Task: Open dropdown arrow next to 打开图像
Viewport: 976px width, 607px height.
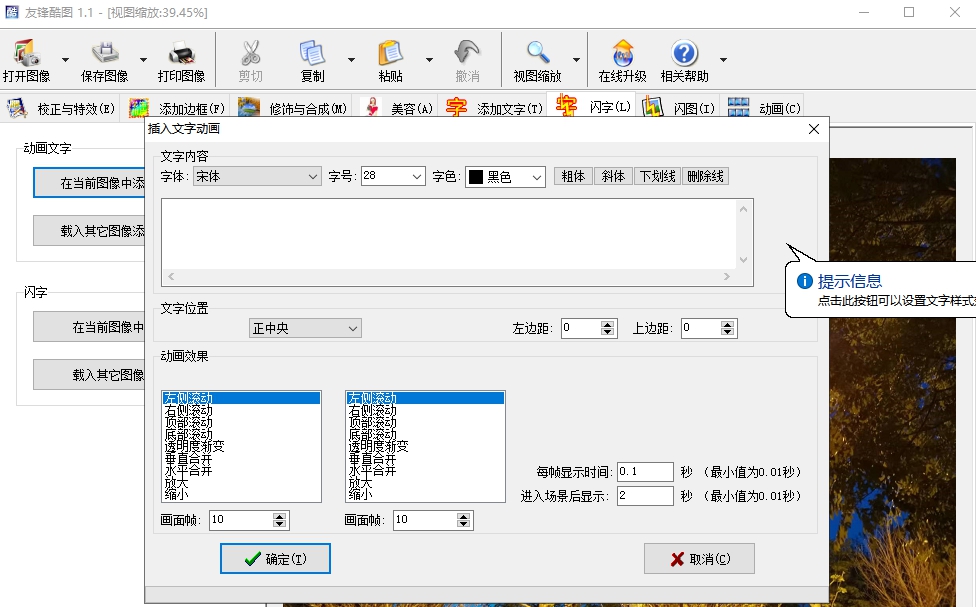Action: (x=65, y=60)
